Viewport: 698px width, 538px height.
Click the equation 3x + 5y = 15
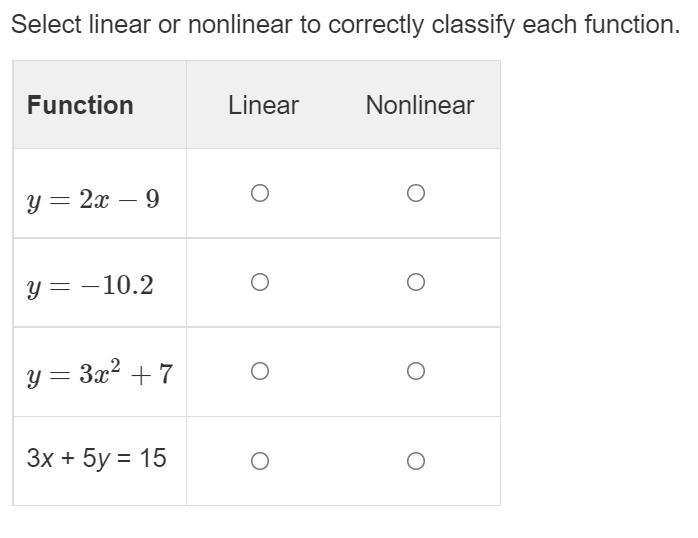point(96,459)
